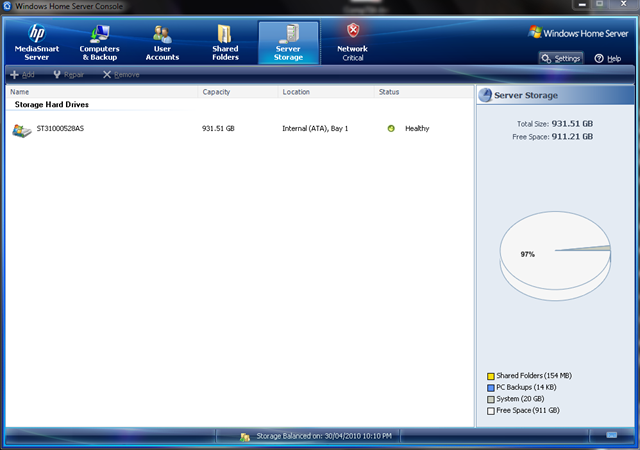Sort by the Status column header
Screen dimensions: 640x450
(424, 92)
